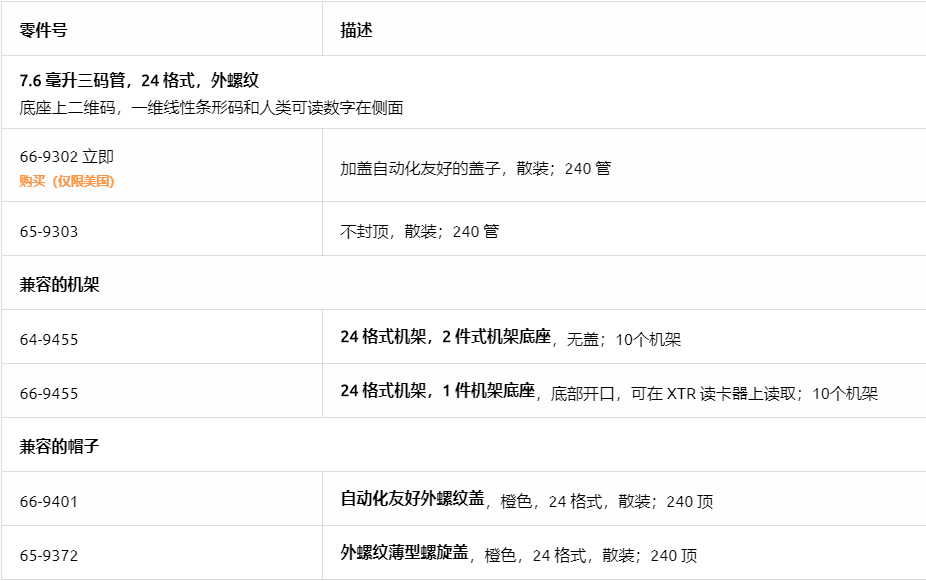Click description 加盖自动化友好的盖子，散装；240 管
The image size is (926, 581).
pos(475,168)
